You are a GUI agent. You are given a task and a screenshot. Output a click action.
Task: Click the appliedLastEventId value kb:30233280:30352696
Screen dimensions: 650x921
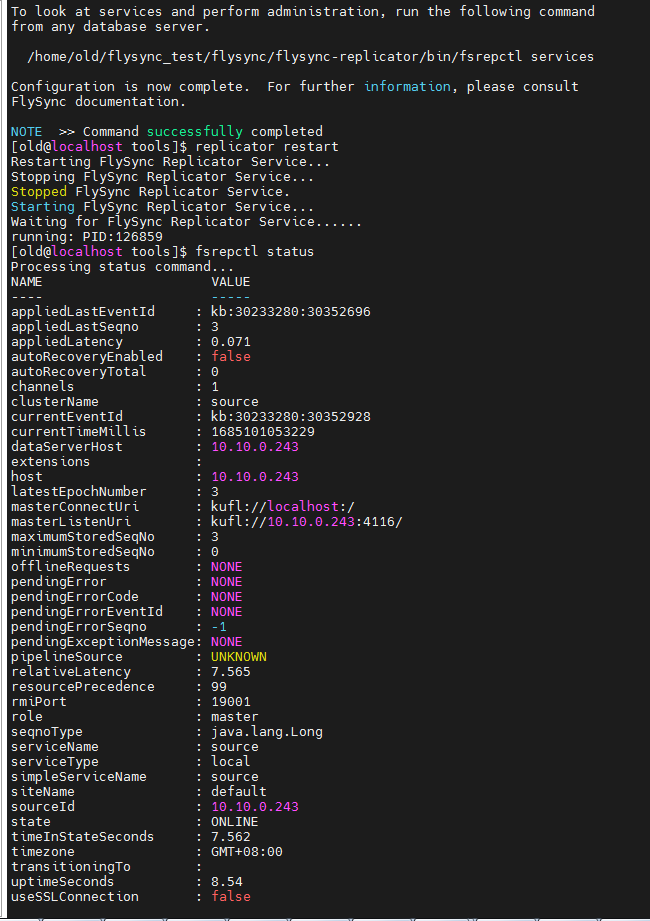(x=290, y=312)
